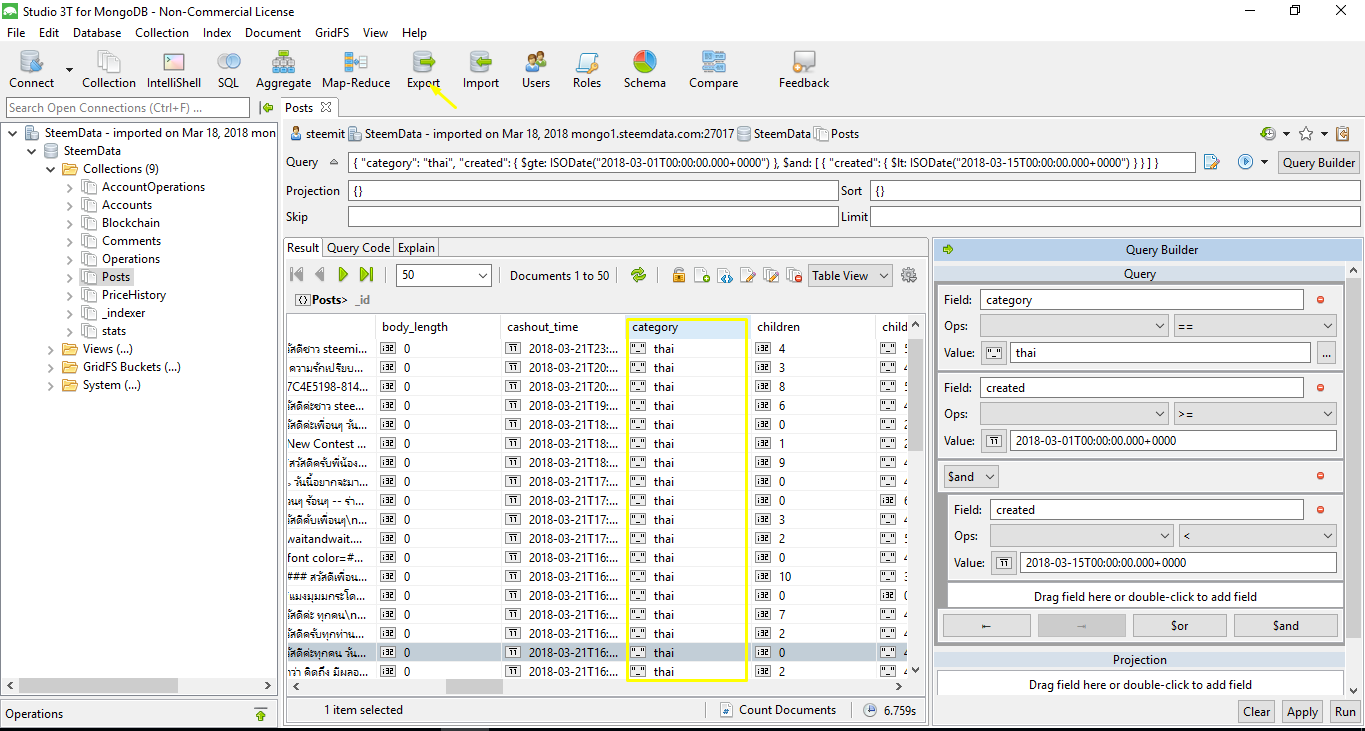Add a new document icon

tap(702, 275)
